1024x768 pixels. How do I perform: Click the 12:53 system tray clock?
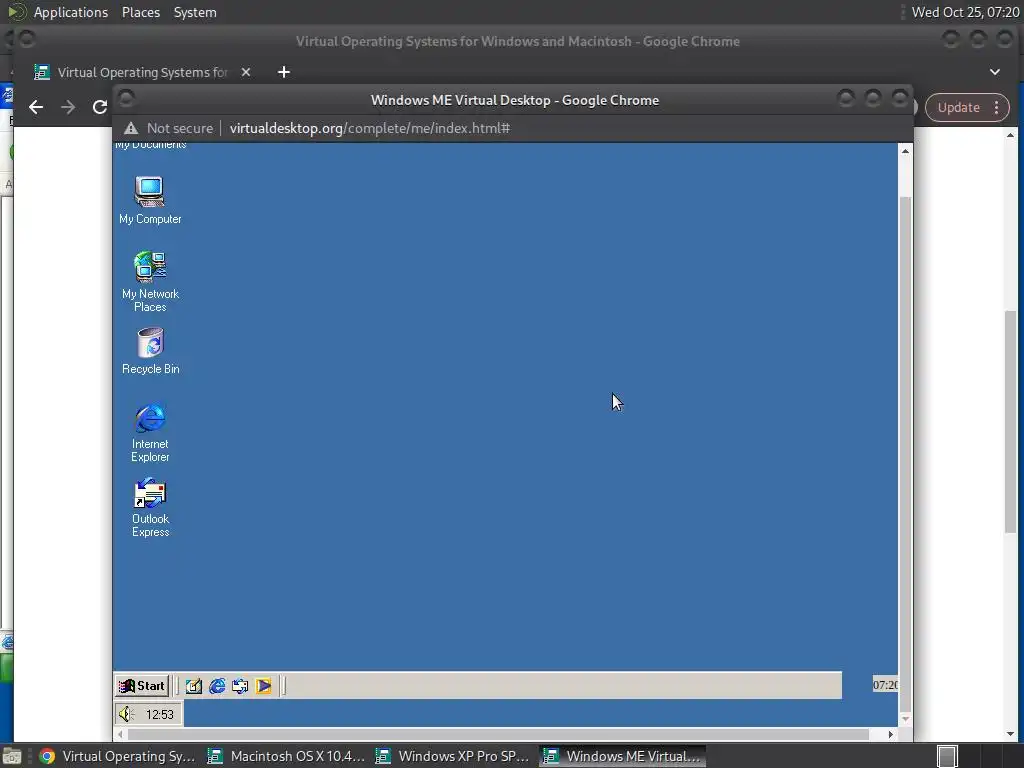(x=159, y=714)
